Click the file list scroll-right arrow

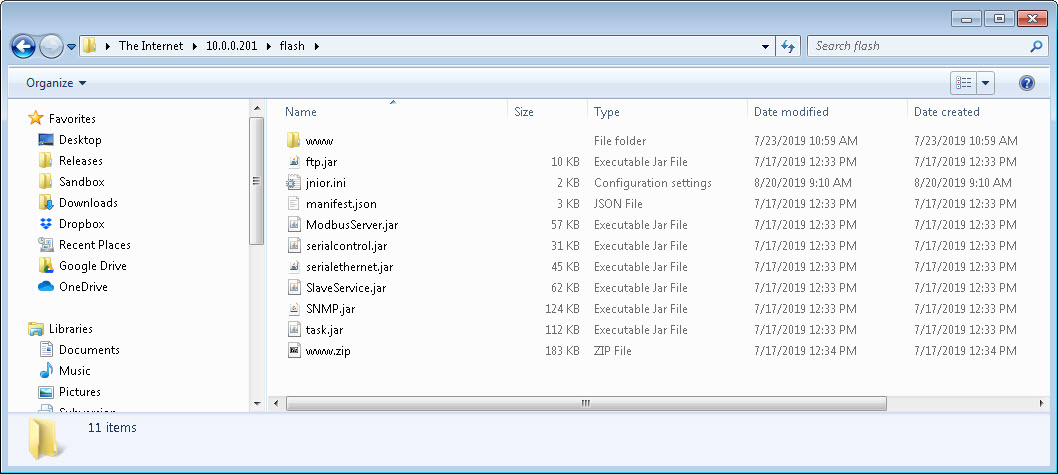click(1042, 403)
